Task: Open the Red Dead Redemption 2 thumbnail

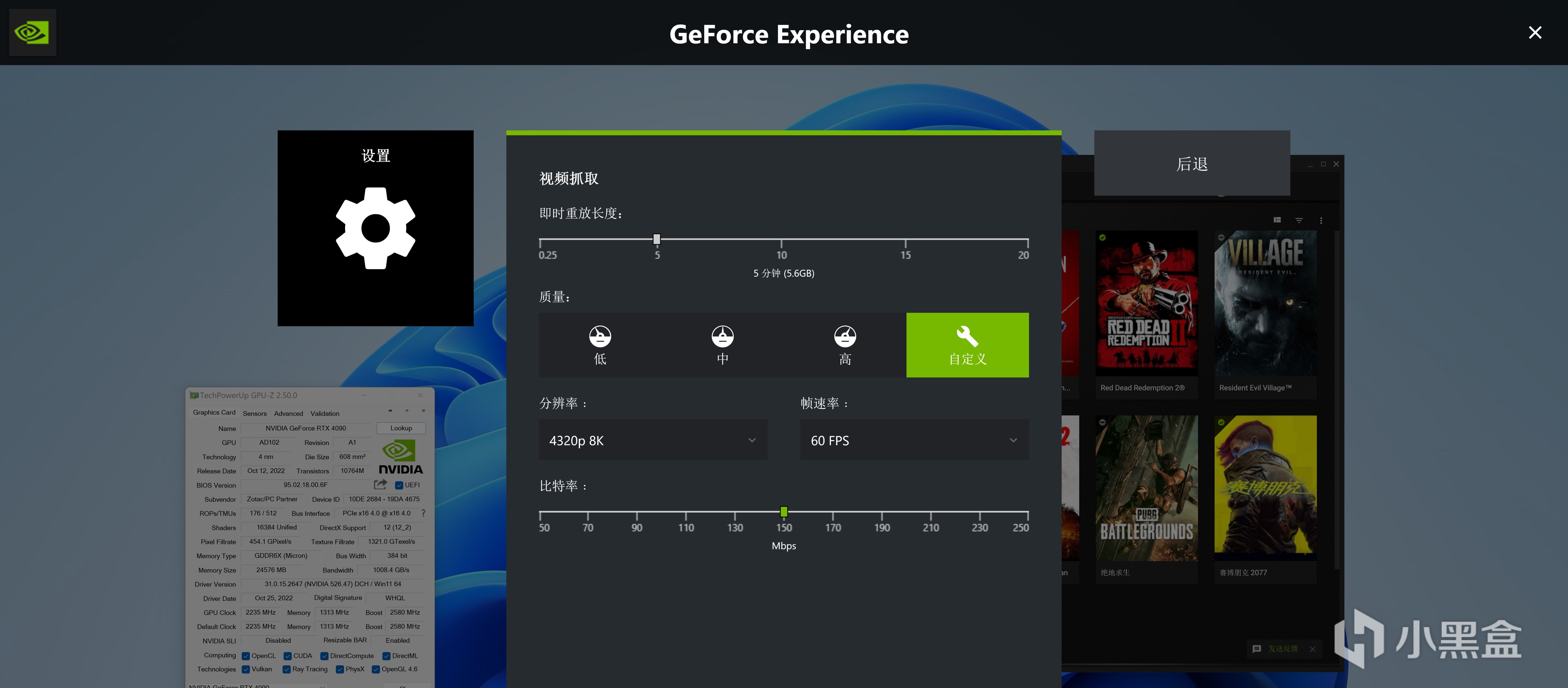Action: click(x=1146, y=303)
